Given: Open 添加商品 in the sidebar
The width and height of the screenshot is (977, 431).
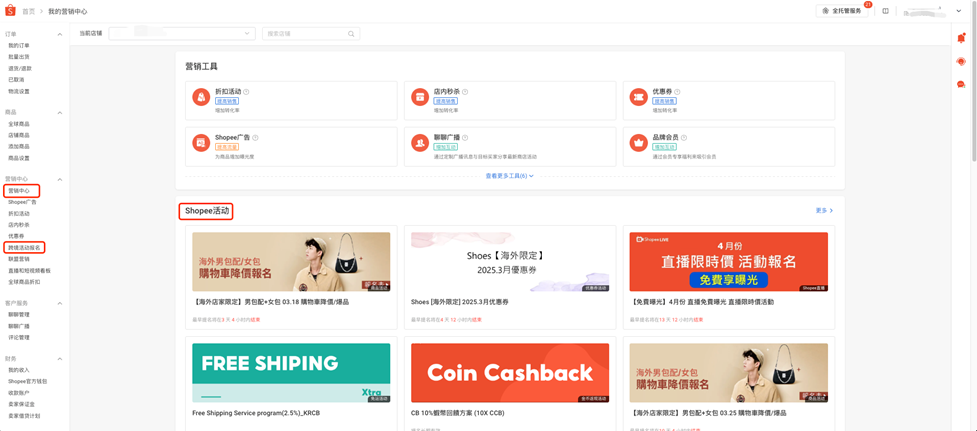Looking at the screenshot, I should (x=19, y=147).
